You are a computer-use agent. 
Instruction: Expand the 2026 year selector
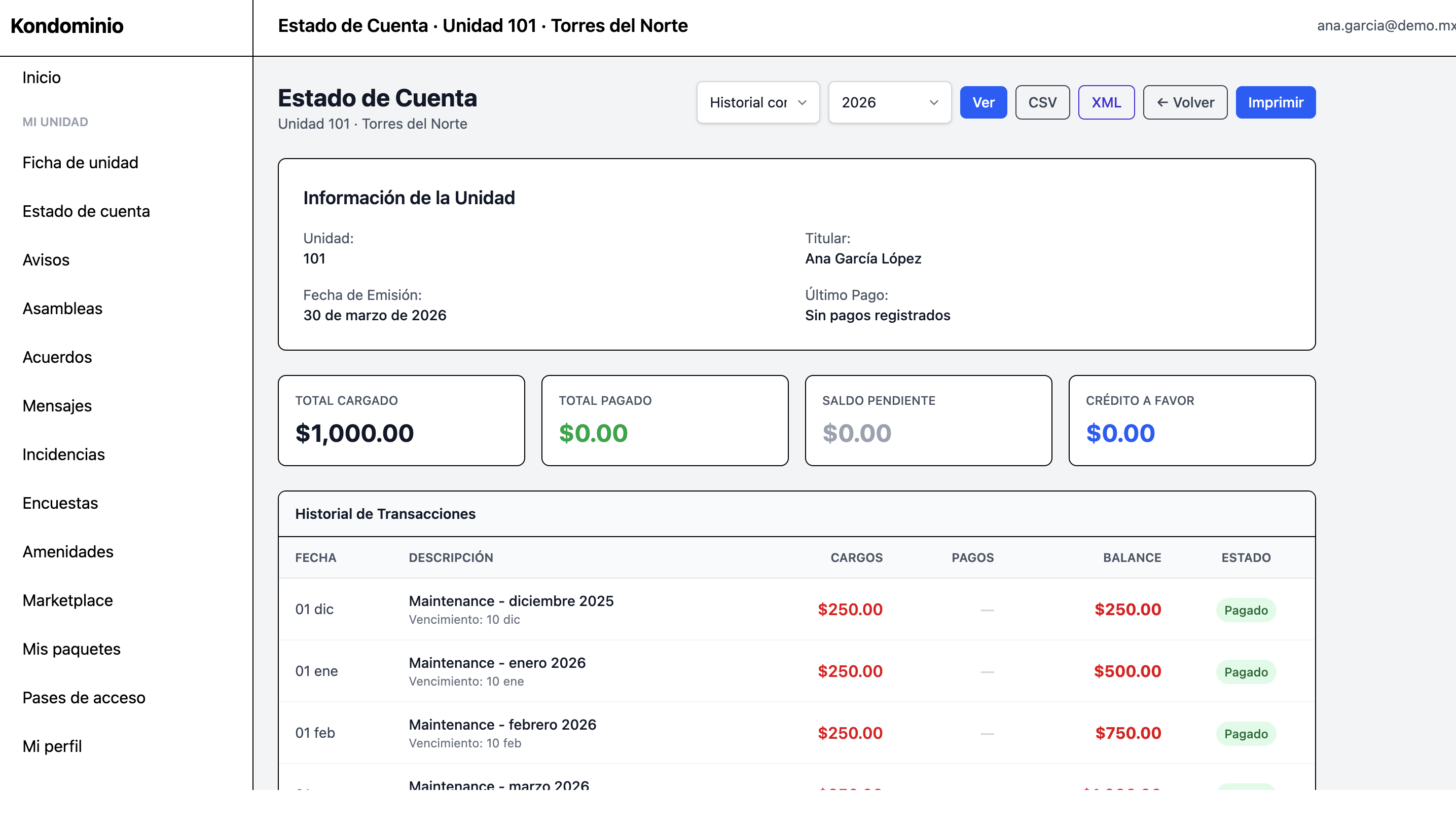pyautogui.click(x=889, y=103)
